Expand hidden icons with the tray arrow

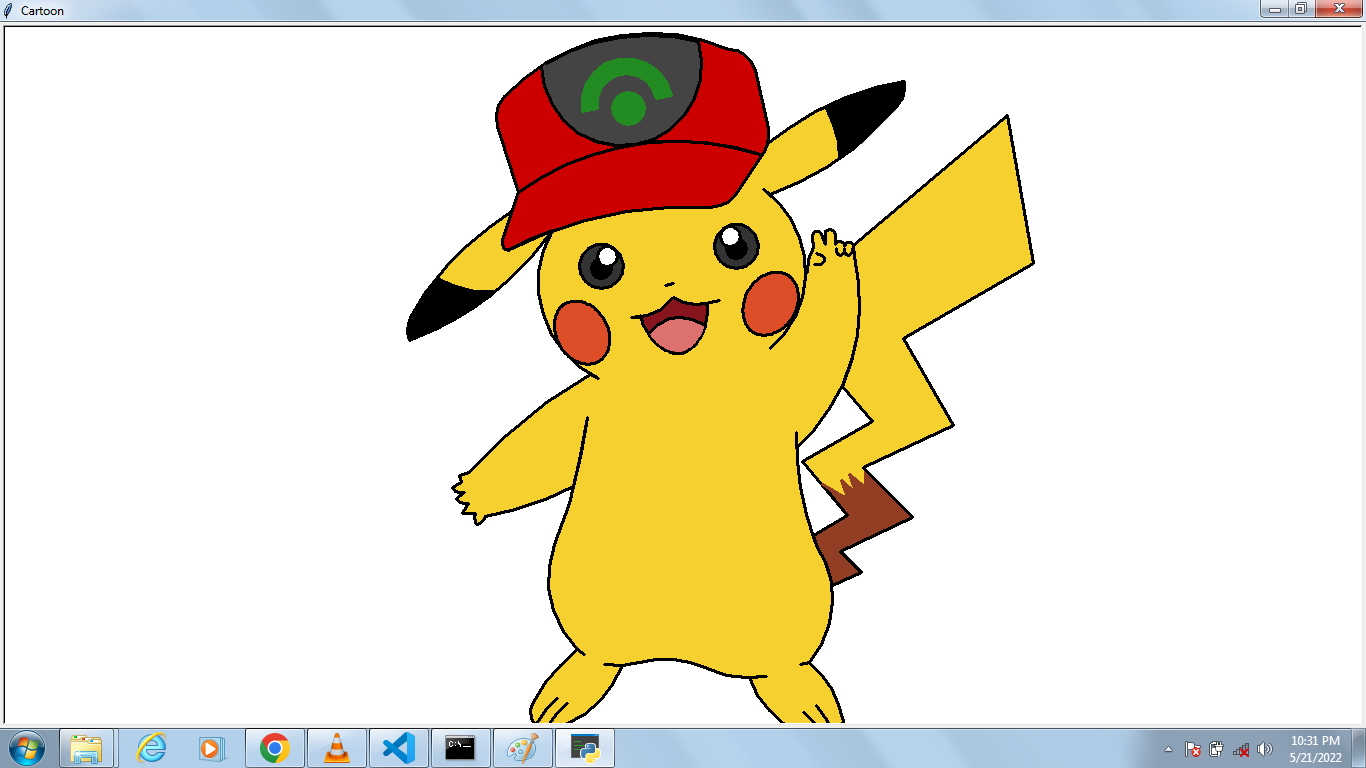tap(1168, 749)
